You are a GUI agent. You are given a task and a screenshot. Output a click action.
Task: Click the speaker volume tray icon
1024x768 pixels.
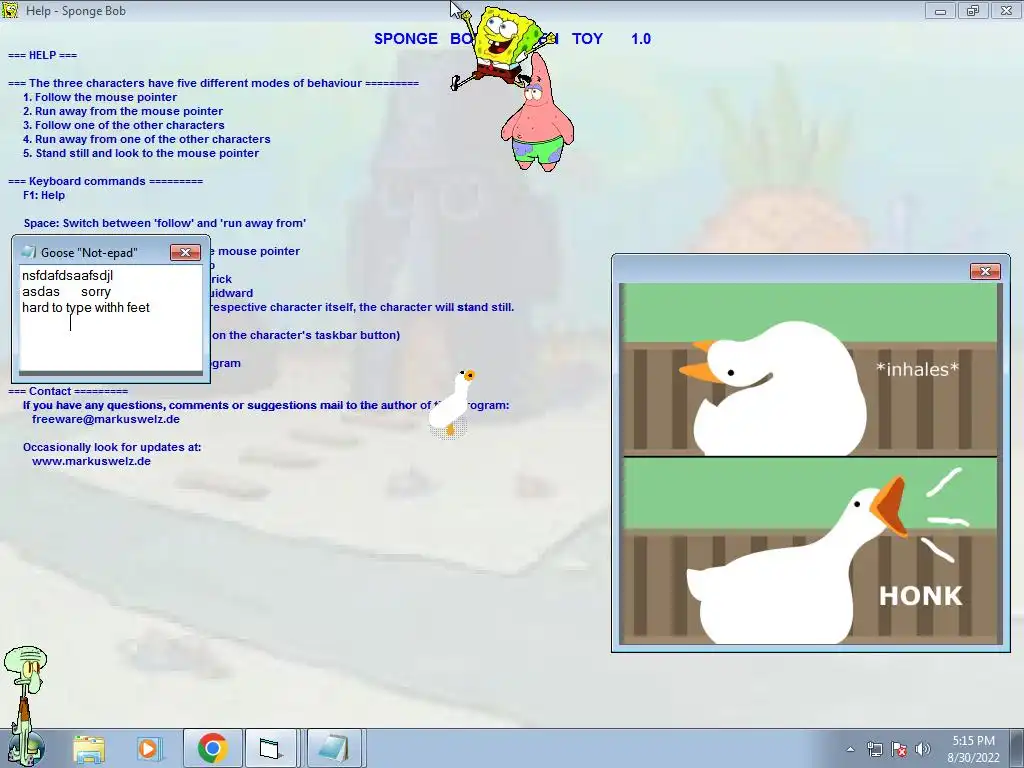[x=922, y=749]
